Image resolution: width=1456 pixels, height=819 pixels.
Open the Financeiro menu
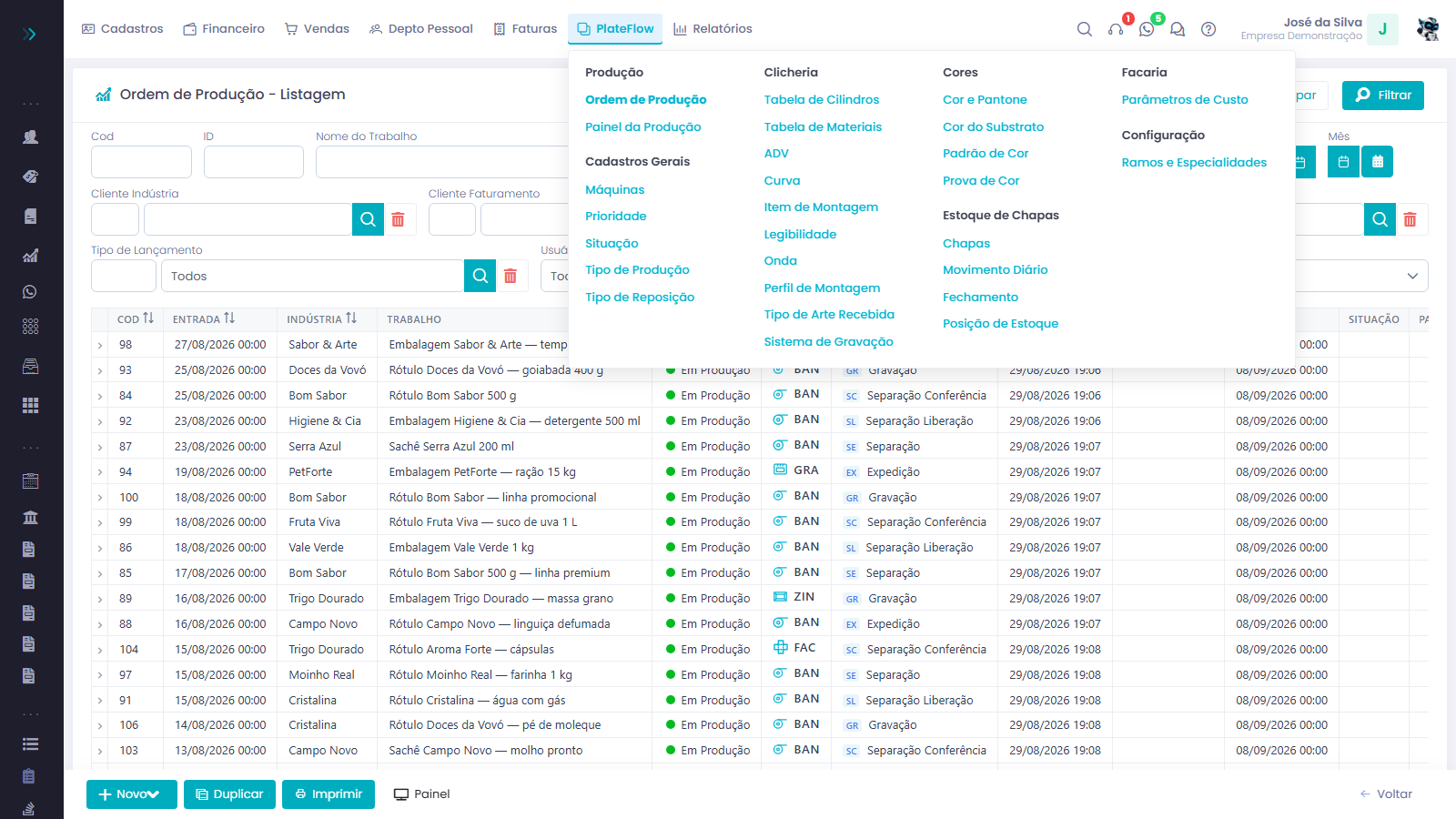(x=224, y=29)
